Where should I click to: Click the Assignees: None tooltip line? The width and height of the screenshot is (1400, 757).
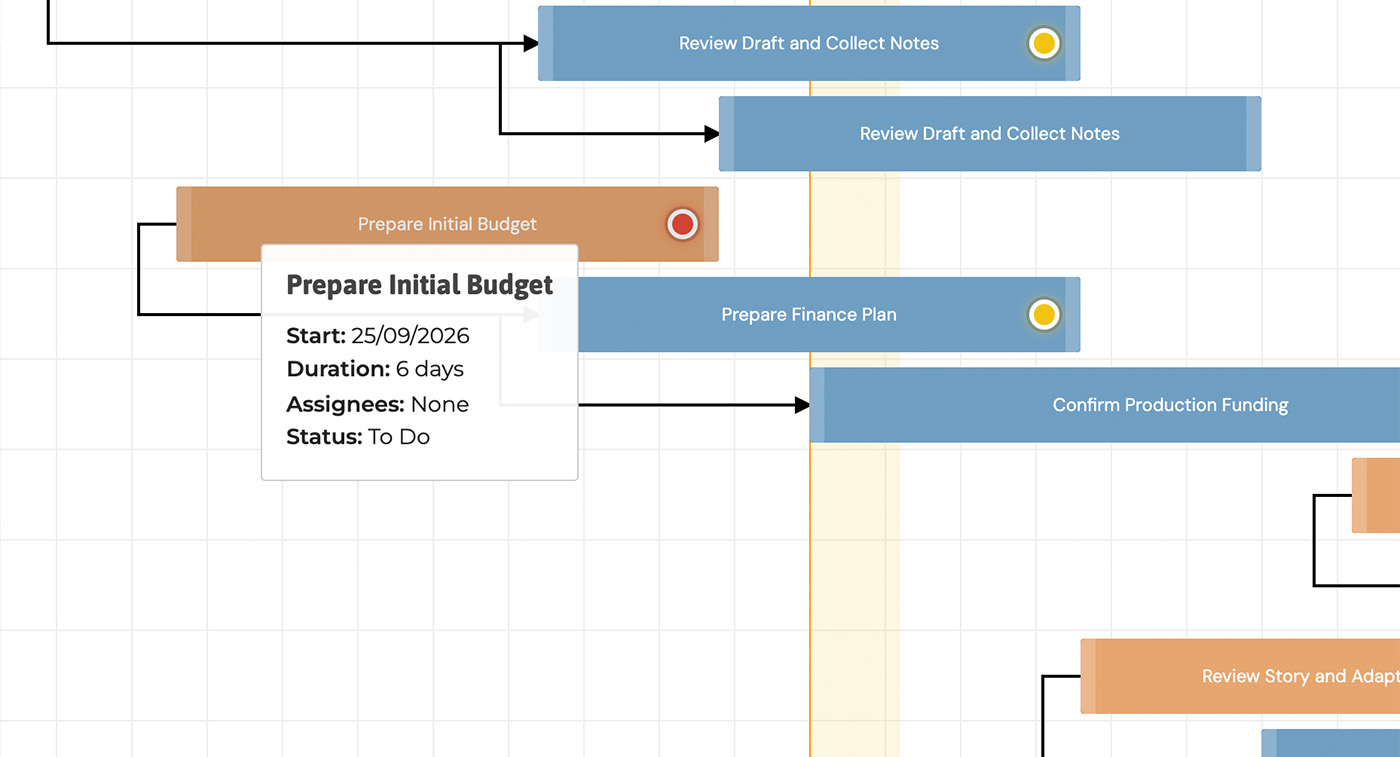pos(378,404)
